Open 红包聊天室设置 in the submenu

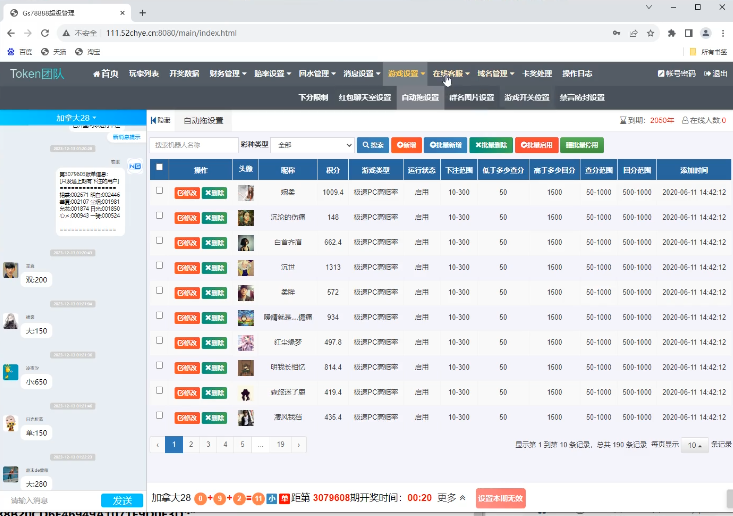coord(364,98)
